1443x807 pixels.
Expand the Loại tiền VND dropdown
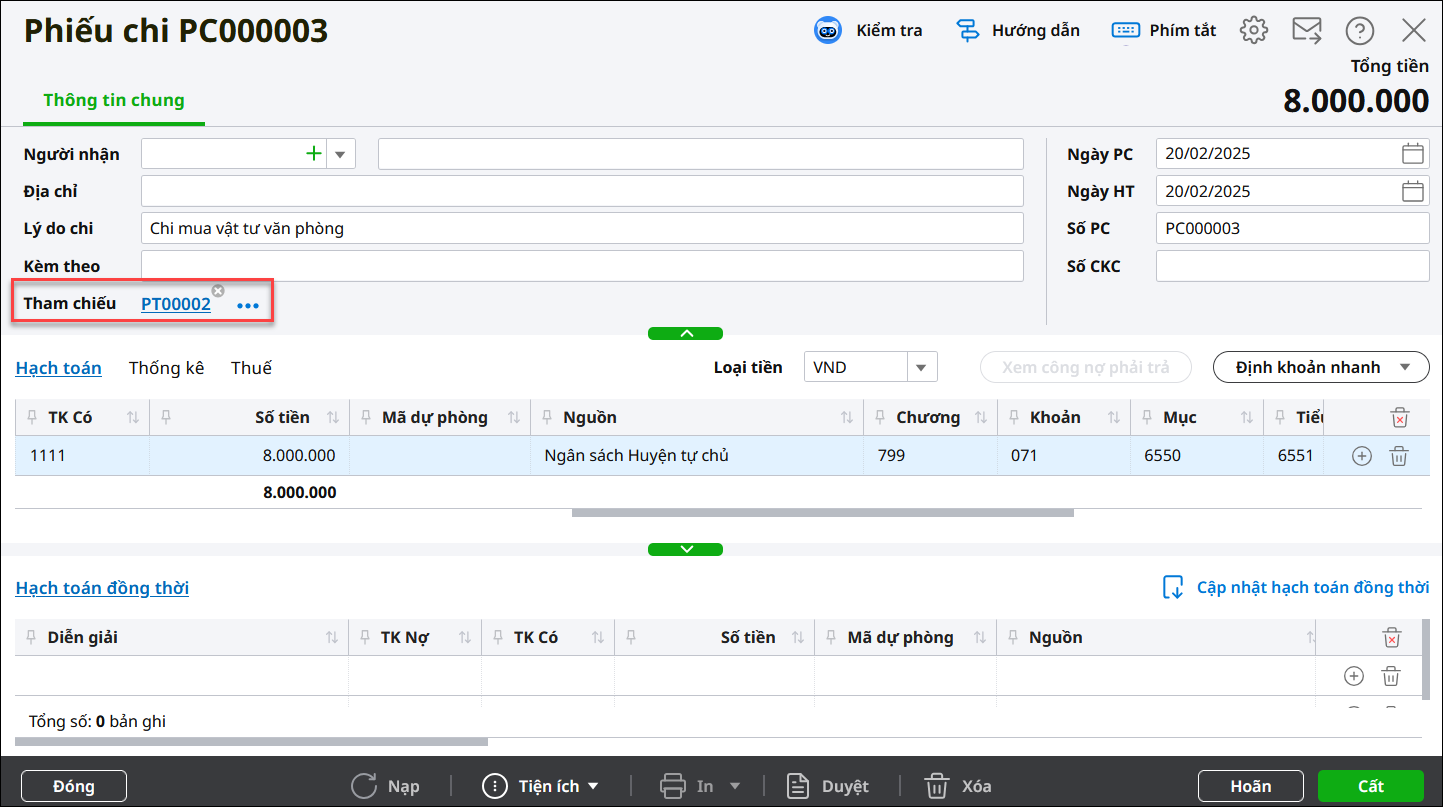pyautogui.click(x=922, y=368)
